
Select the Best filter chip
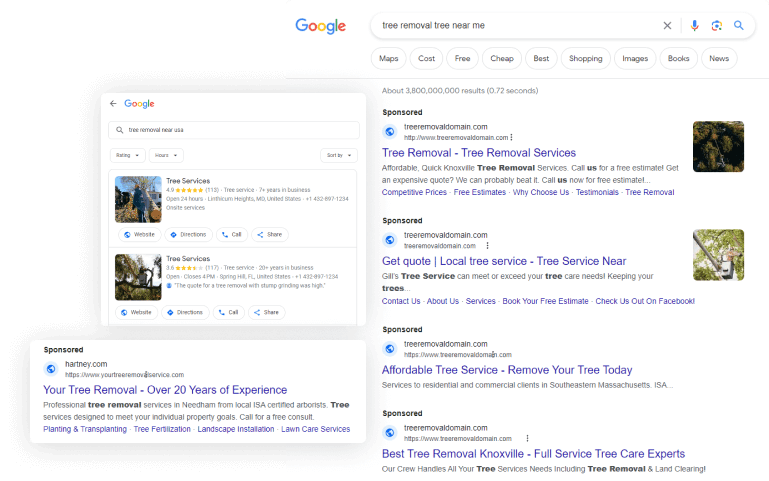tap(541, 58)
